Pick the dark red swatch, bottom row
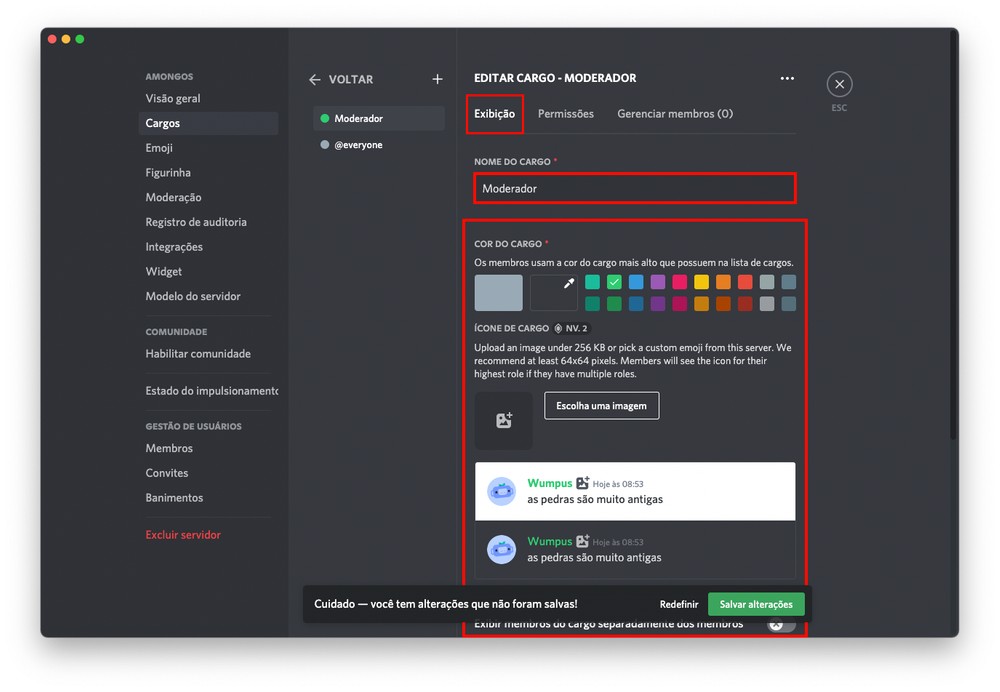The image size is (1000, 692). click(x=745, y=304)
